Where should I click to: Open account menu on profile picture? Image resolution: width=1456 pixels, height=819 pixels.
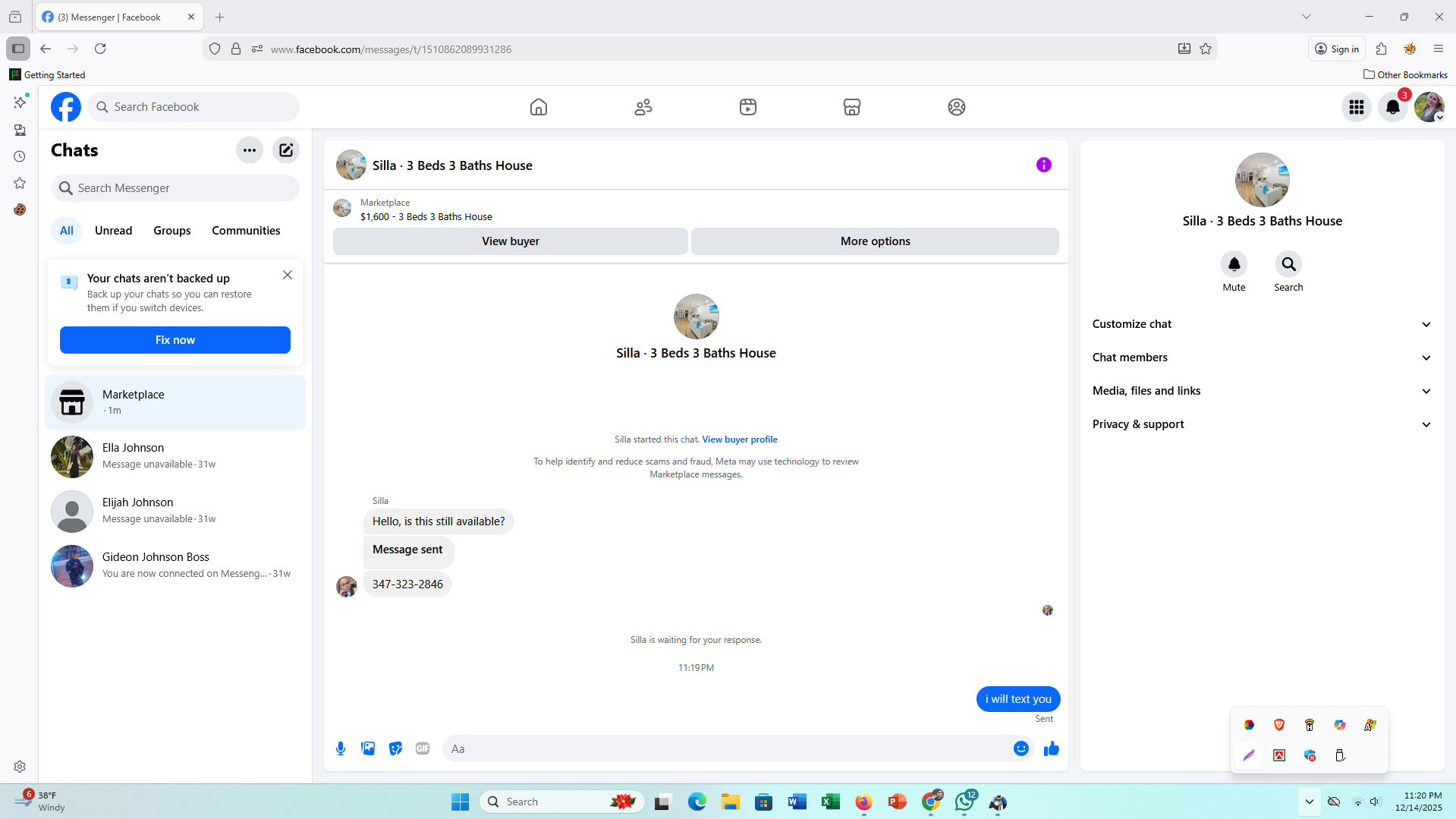1429,107
